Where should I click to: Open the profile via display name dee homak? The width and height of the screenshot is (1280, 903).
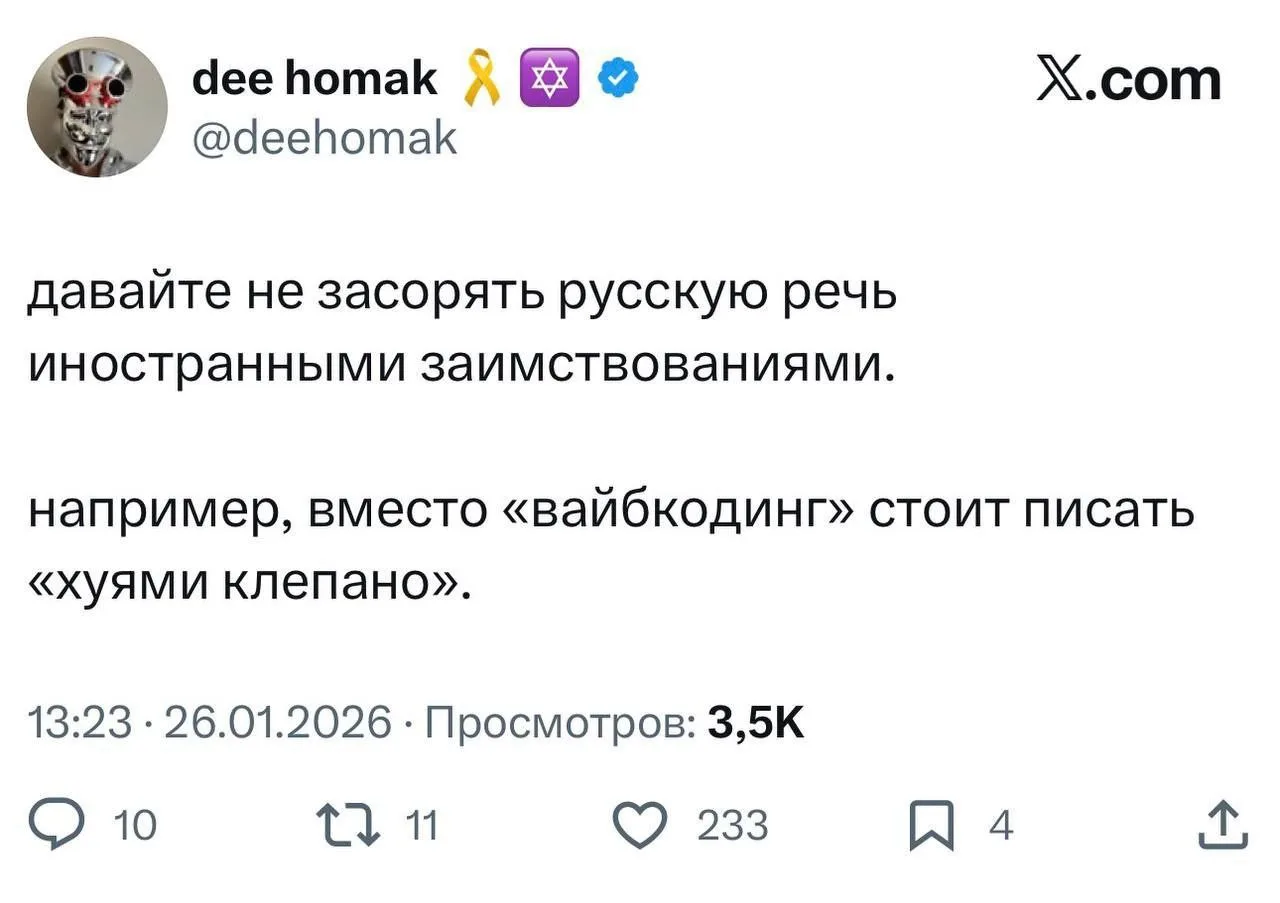click(314, 79)
